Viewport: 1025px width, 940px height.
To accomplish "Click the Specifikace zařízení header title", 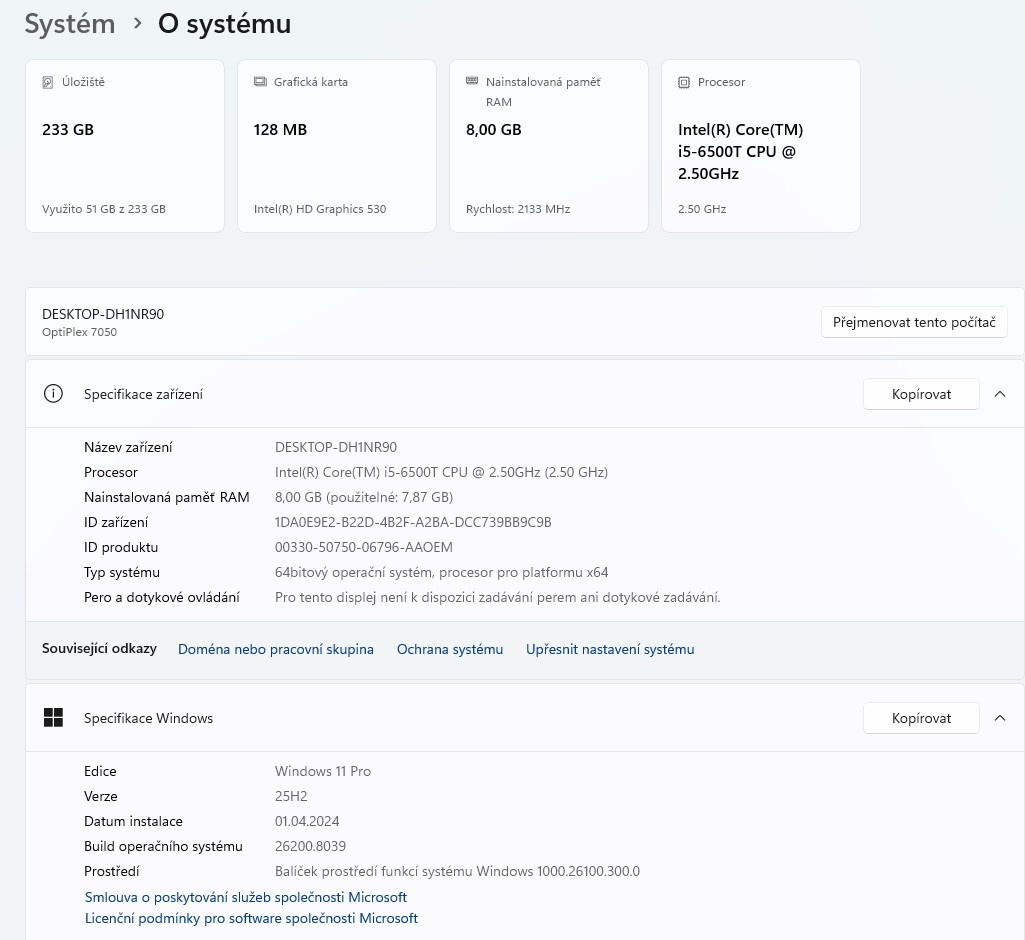I will tap(143, 394).
